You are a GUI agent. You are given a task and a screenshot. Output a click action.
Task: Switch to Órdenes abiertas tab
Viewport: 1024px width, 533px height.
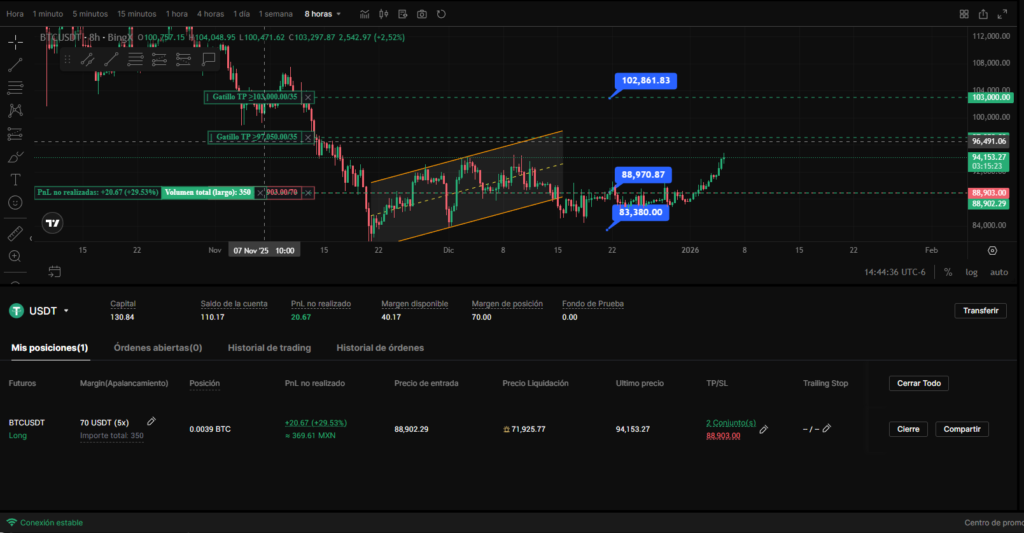158,348
